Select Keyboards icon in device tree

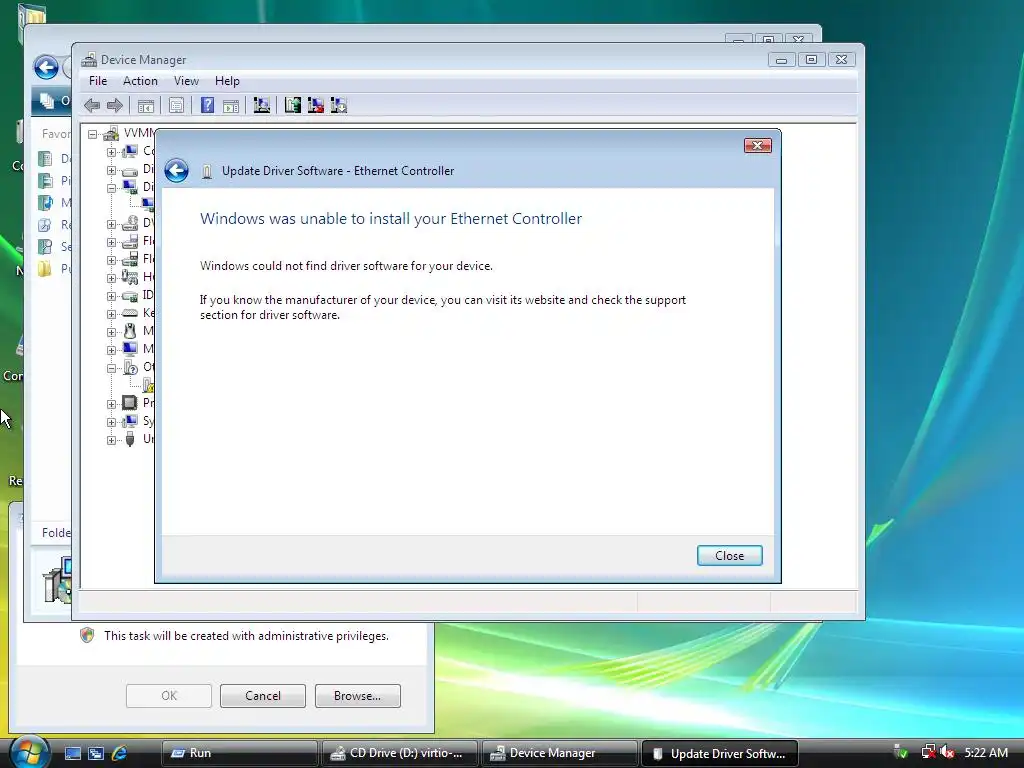(130, 313)
